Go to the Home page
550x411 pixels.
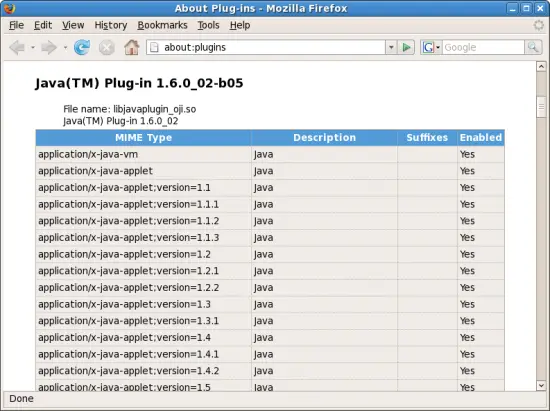click(x=132, y=47)
